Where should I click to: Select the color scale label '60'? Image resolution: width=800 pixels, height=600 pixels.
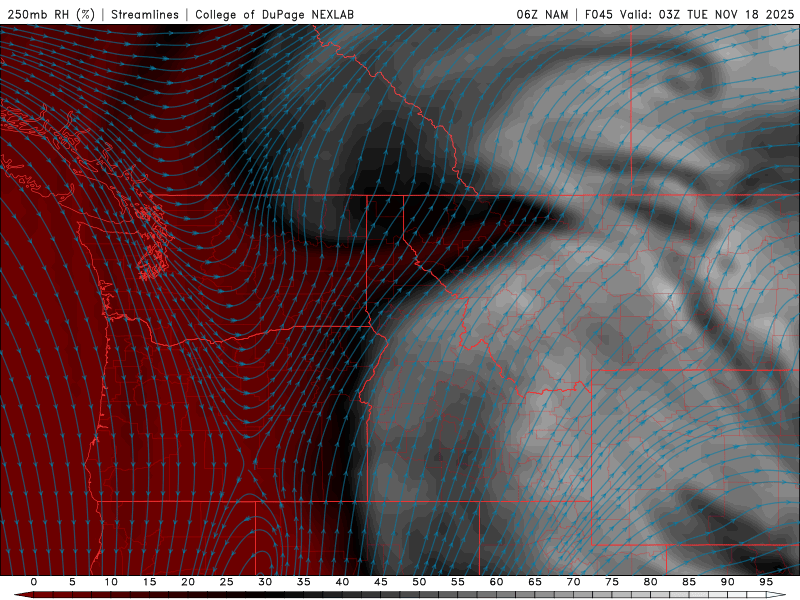(496, 582)
